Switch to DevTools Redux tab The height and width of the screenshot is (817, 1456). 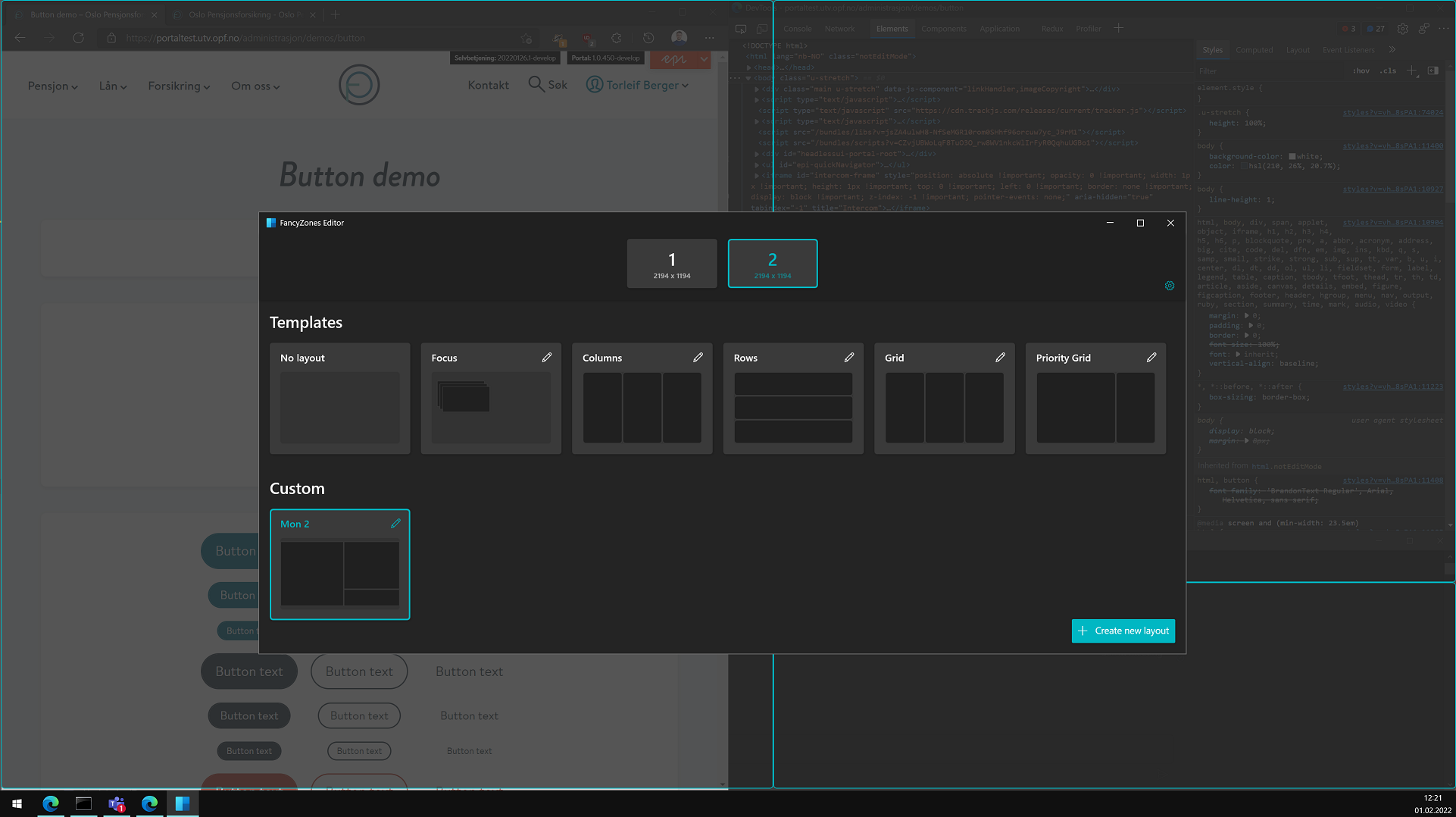(x=1052, y=29)
